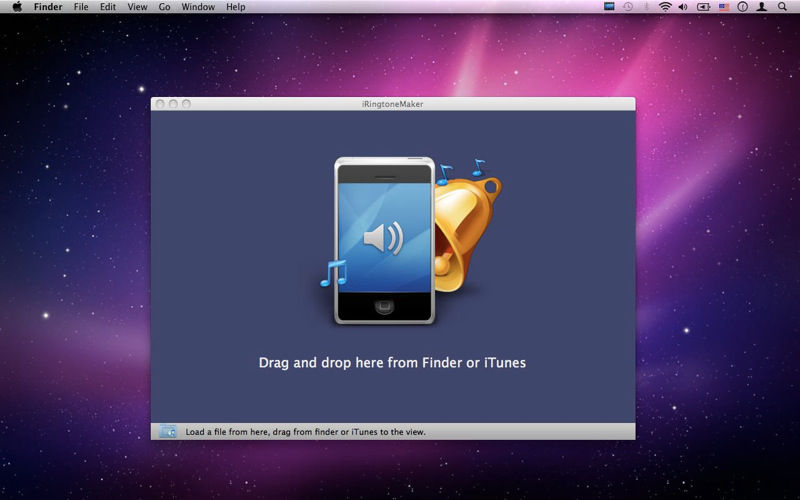Open the Help menu
The height and width of the screenshot is (500, 800).
[236, 7]
